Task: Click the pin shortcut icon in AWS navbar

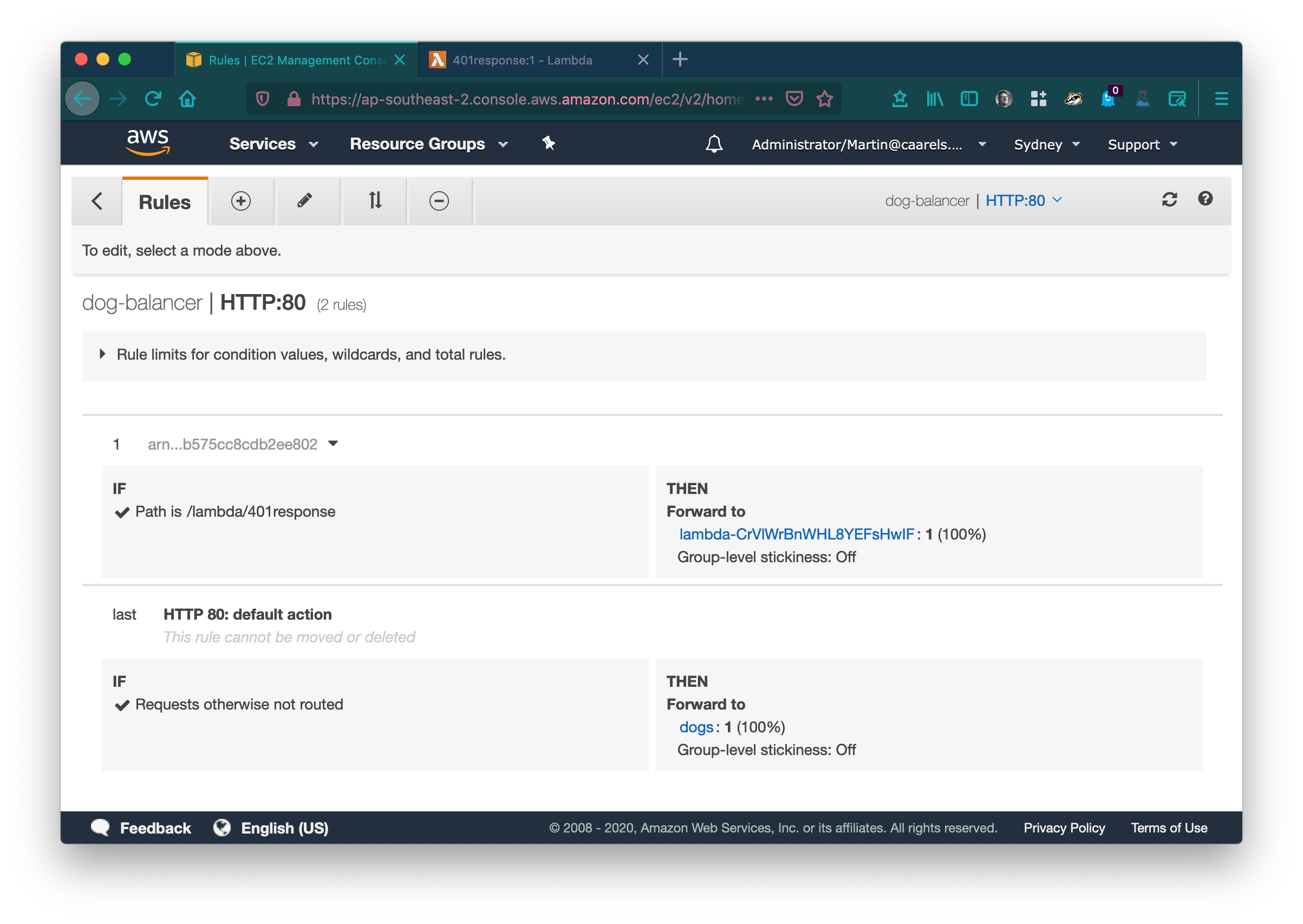Action: (548, 144)
